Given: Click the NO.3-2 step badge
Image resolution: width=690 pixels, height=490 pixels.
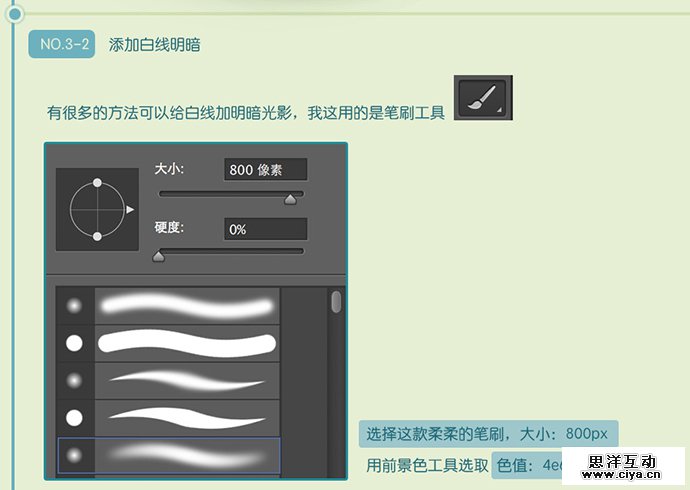Looking at the screenshot, I should tap(62, 44).
